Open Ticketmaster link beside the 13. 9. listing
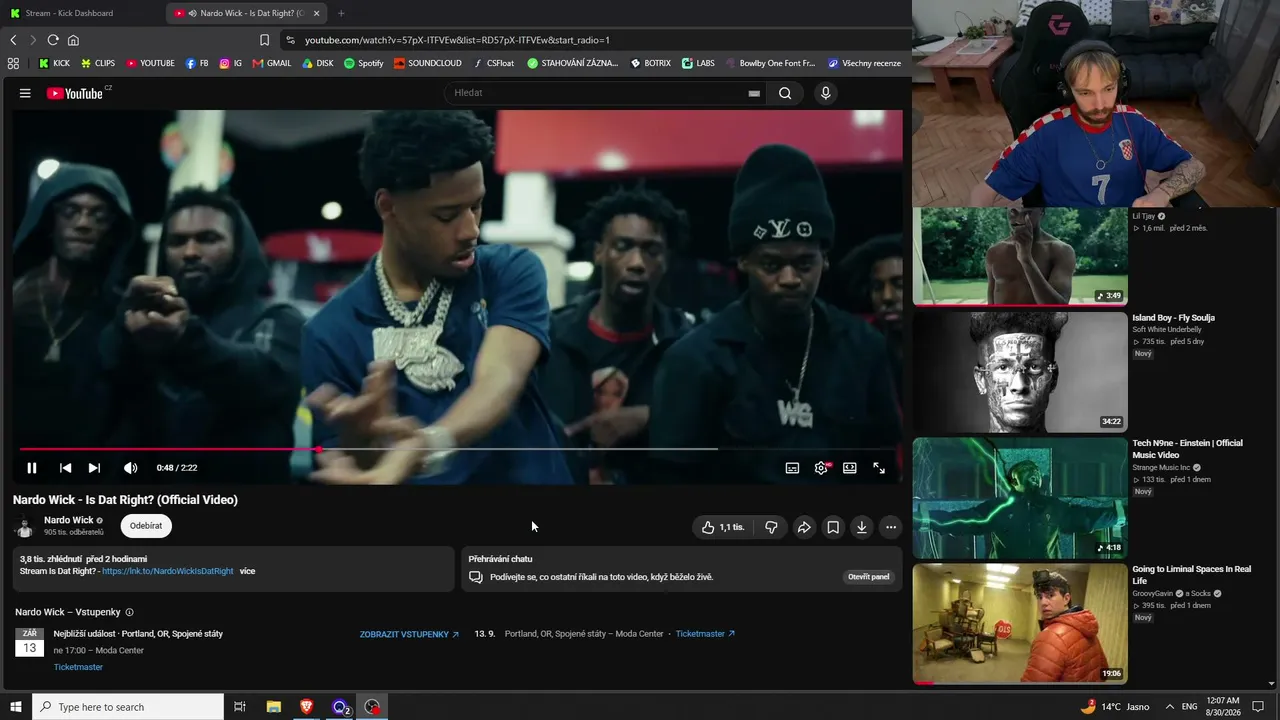This screenshot has width=1280, height=720. tap(705, 634)
